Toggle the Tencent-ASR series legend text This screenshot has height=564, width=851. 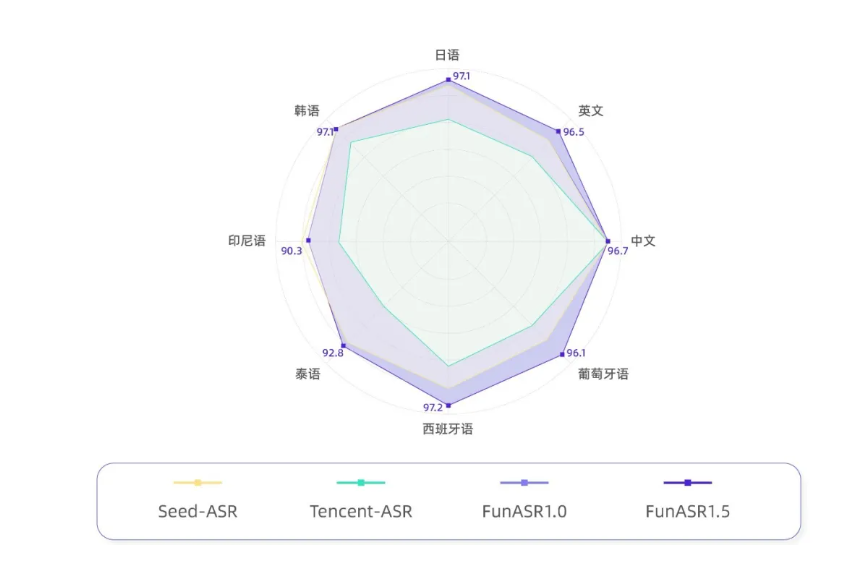pos(360,512)
